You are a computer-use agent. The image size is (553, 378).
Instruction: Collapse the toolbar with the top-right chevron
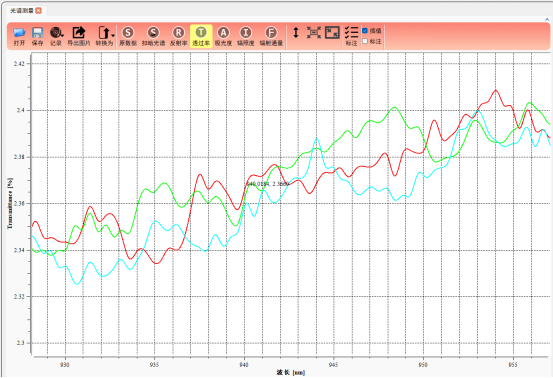click(547, 20)
